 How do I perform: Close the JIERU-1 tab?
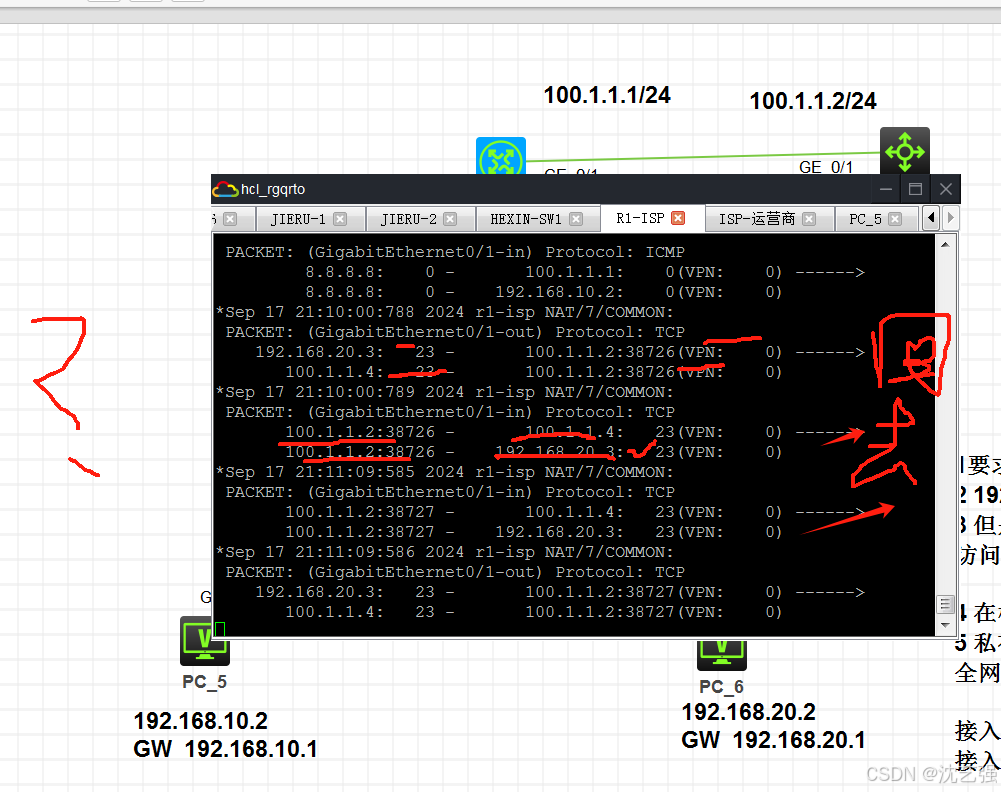[x=340, y=219]
